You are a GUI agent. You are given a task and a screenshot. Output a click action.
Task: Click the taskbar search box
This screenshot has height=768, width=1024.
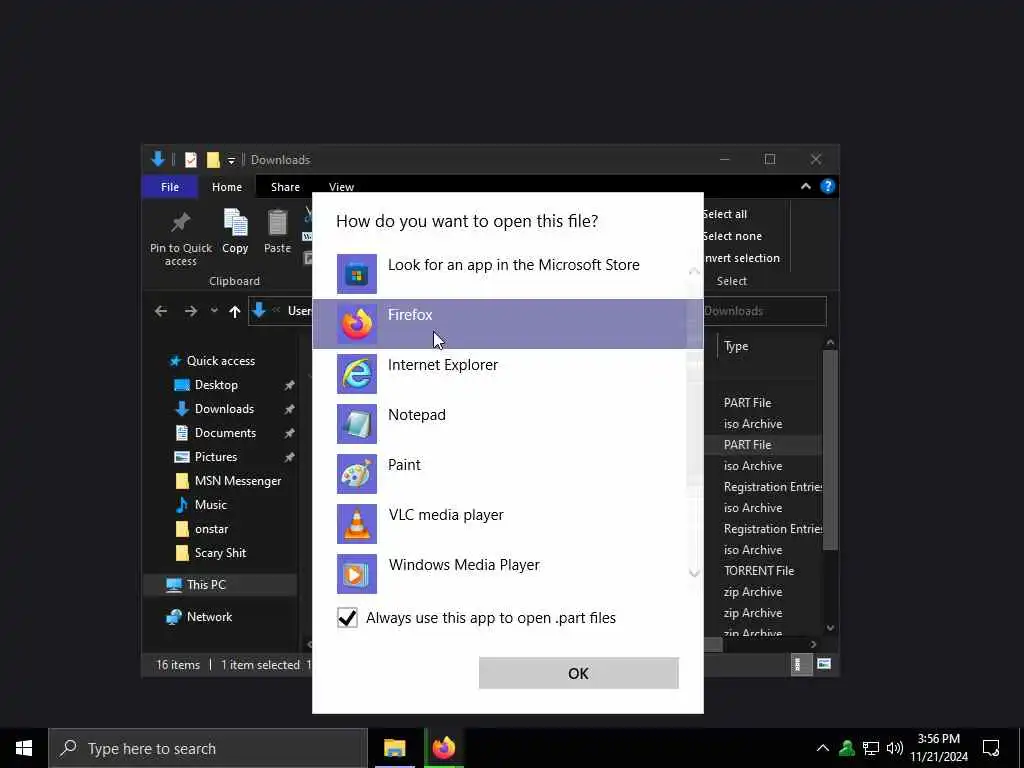[x=208, y=748]
